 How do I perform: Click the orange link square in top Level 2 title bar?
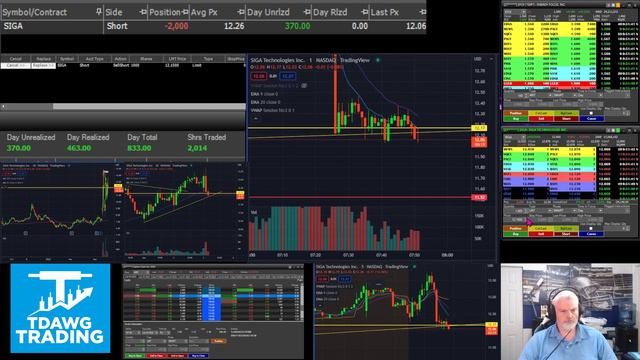[x=618, y=5]
